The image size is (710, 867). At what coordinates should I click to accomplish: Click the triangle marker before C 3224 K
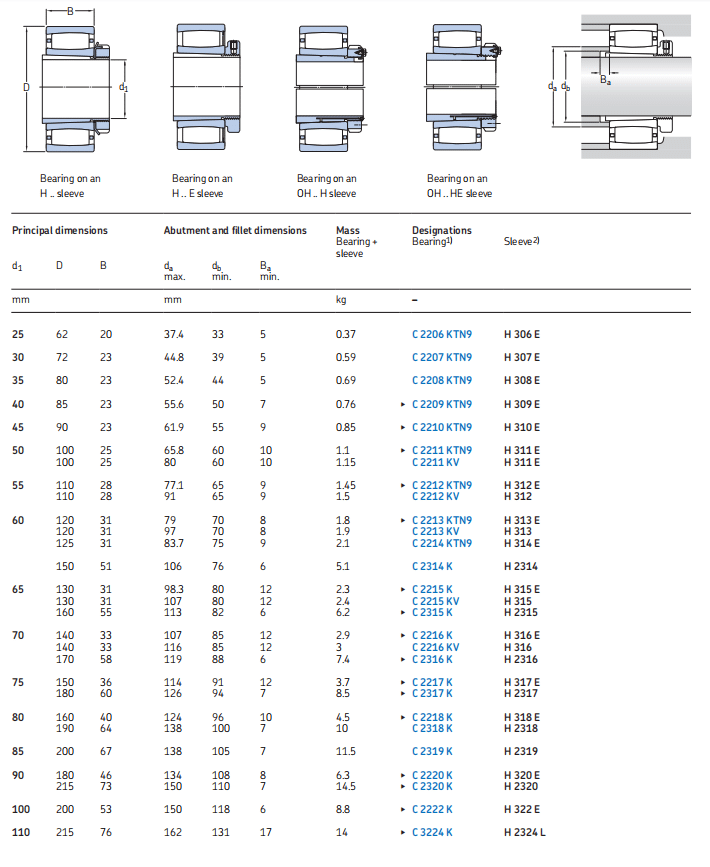point(402,832)
